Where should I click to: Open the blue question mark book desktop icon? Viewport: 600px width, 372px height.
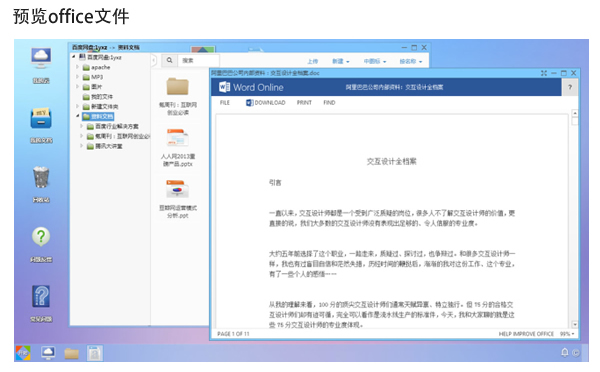point(41,296)
